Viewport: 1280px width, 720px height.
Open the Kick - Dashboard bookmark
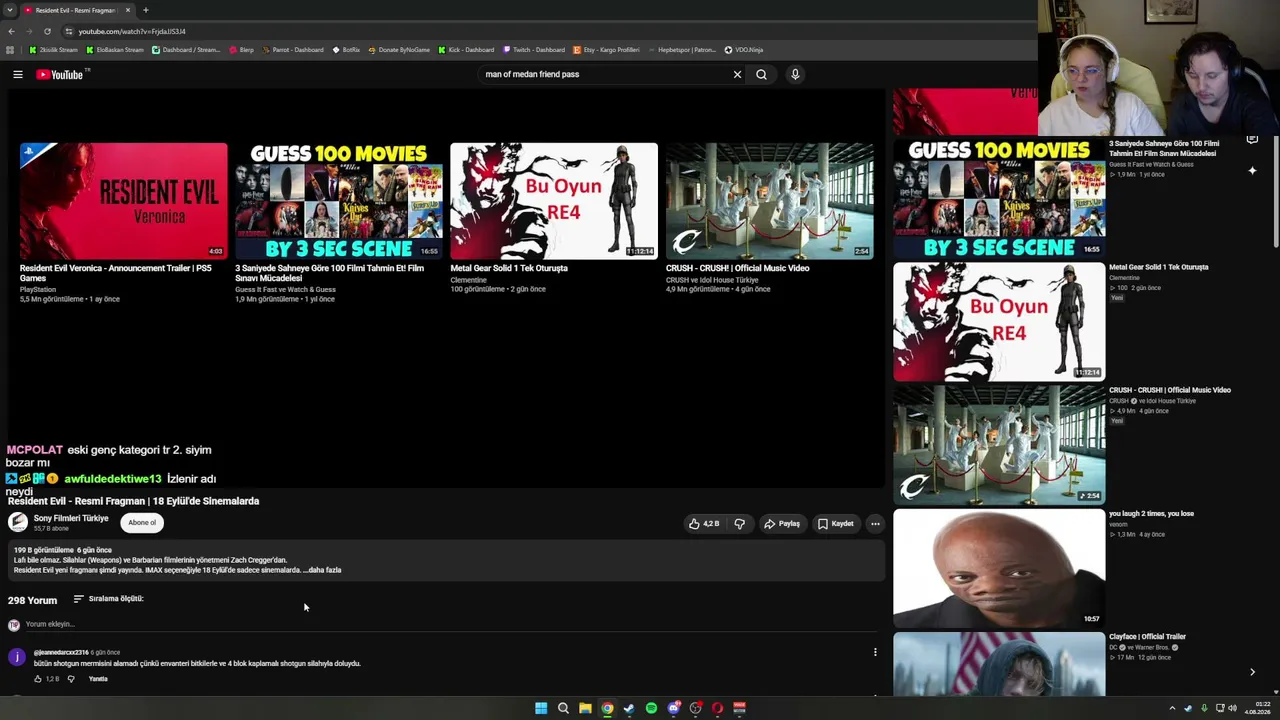click(x=465, y=50)
